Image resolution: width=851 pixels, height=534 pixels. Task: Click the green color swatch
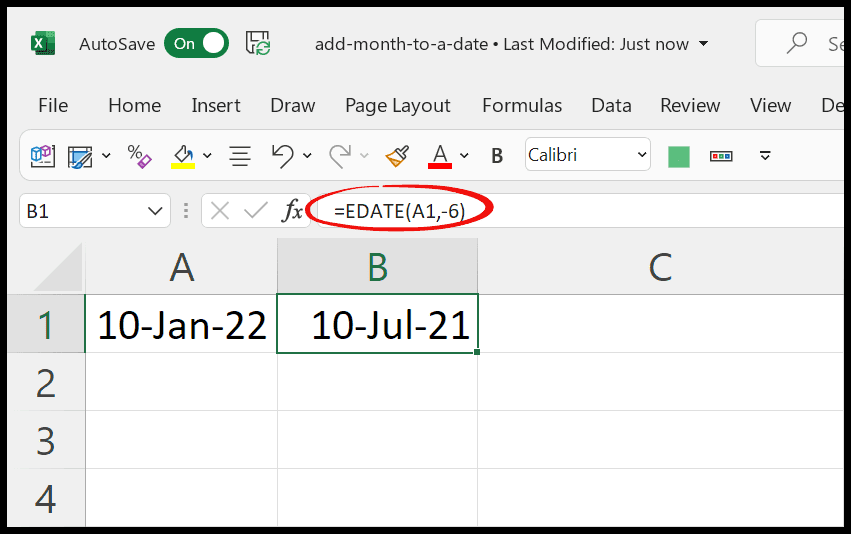(x=678, y=156)
